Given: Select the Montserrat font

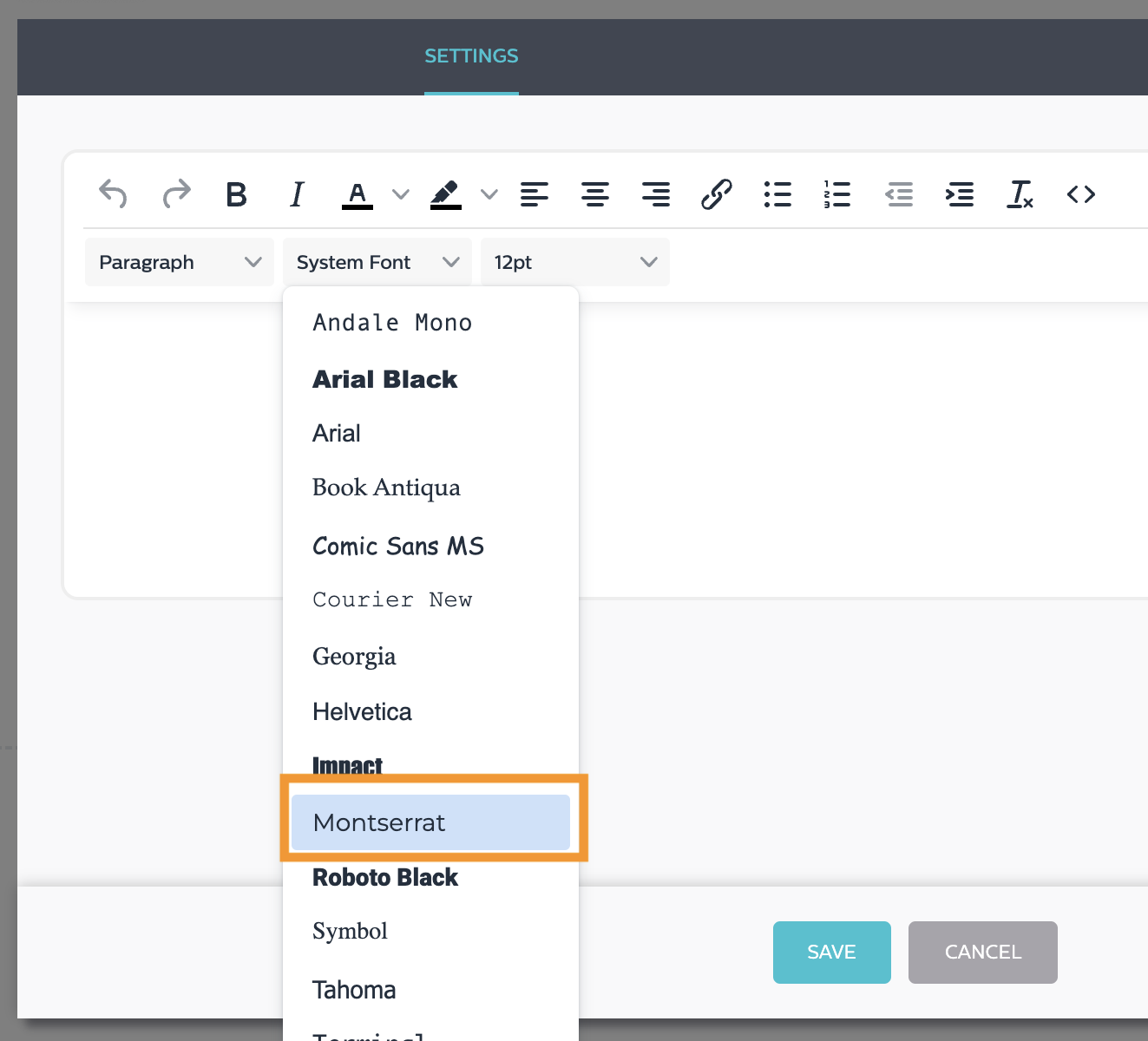Looking at the screenshot, I should tap(430, 822).
